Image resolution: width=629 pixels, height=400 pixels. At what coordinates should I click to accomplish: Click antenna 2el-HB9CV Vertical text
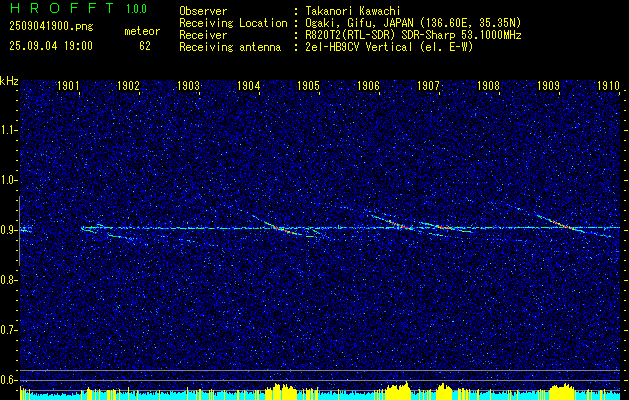coord(388,47)
